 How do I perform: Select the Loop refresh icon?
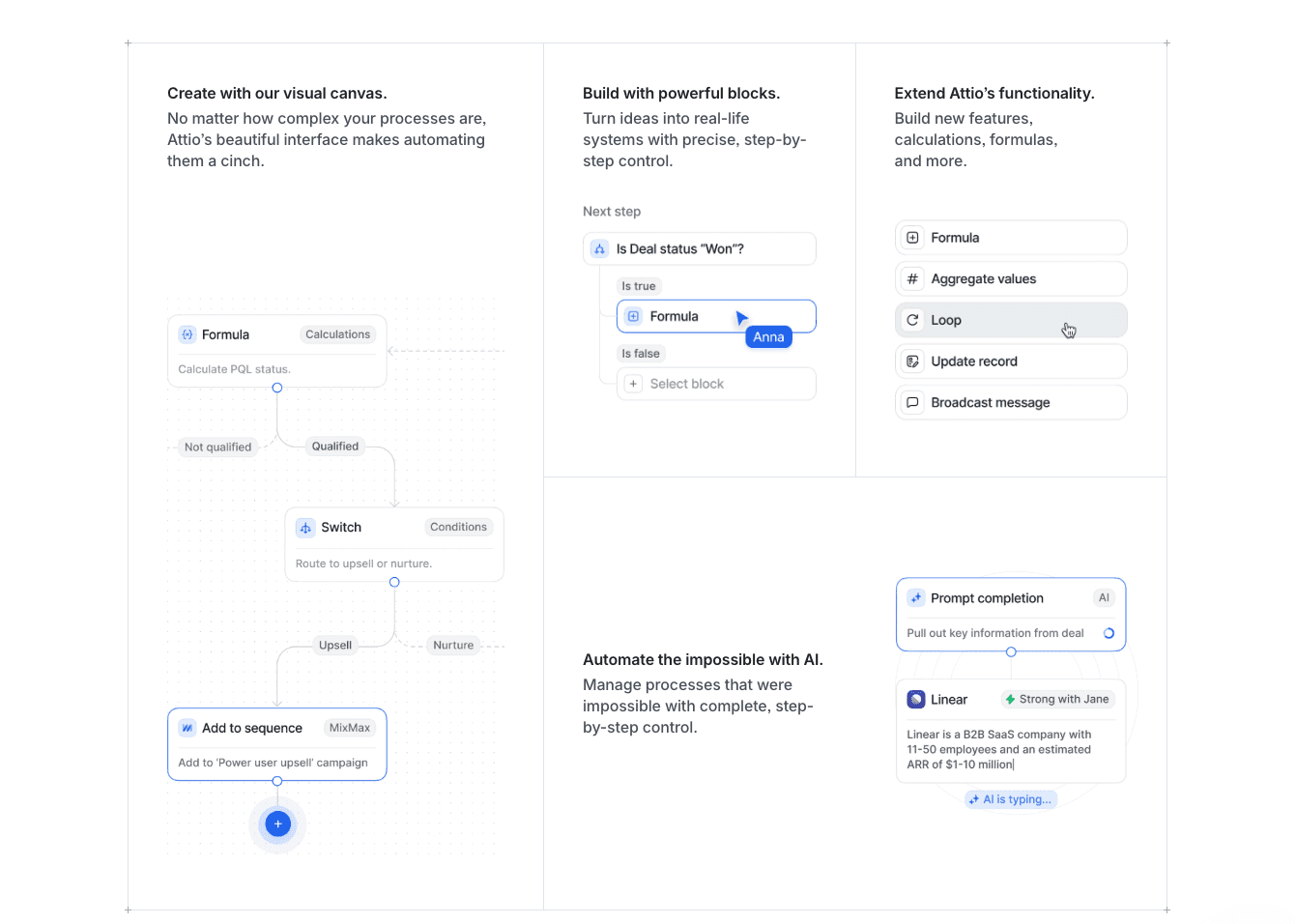(912, 320)
